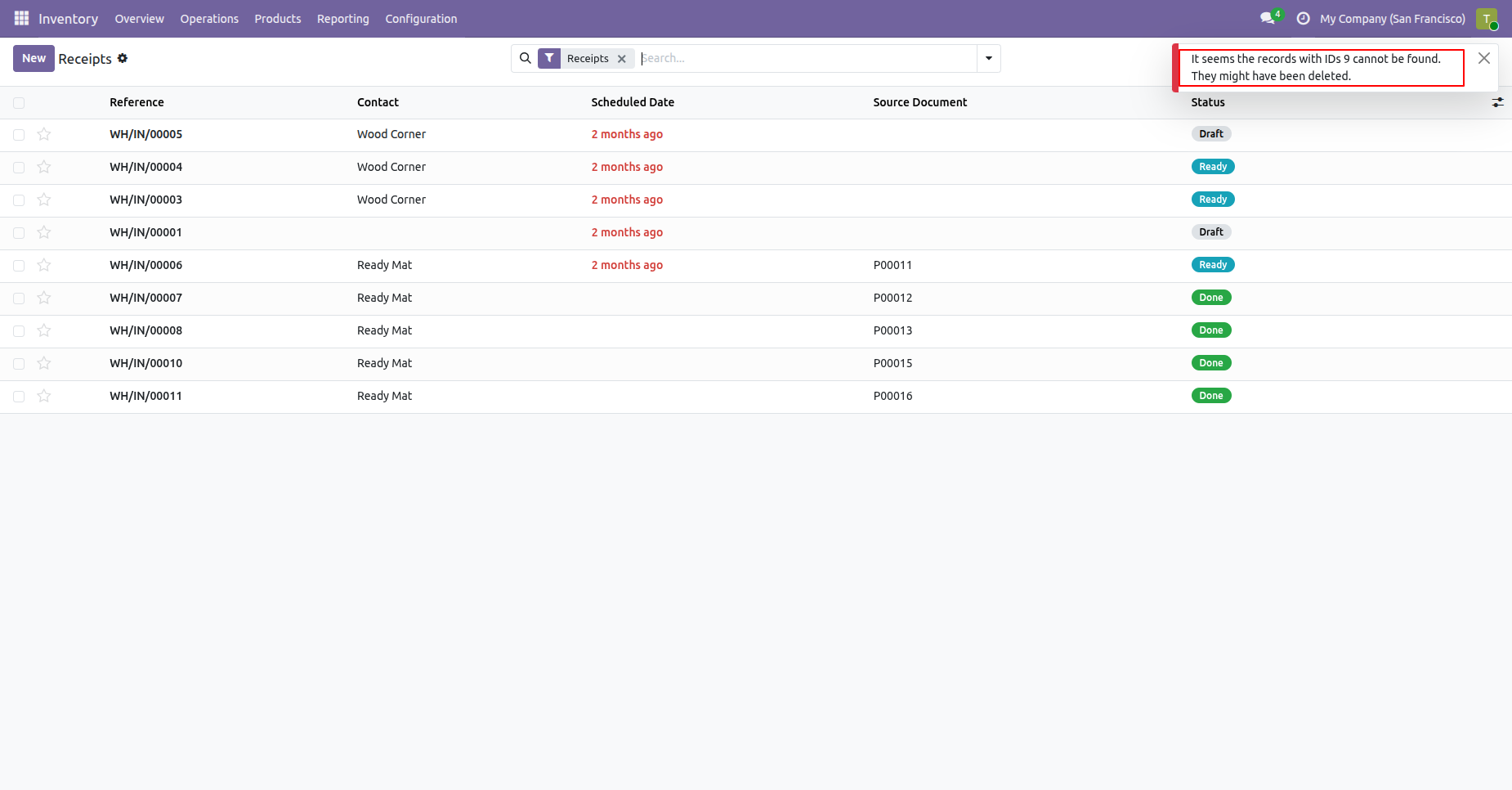Open optional columns adjust icon
The image size is (1512, 790).
point(1497,102)
